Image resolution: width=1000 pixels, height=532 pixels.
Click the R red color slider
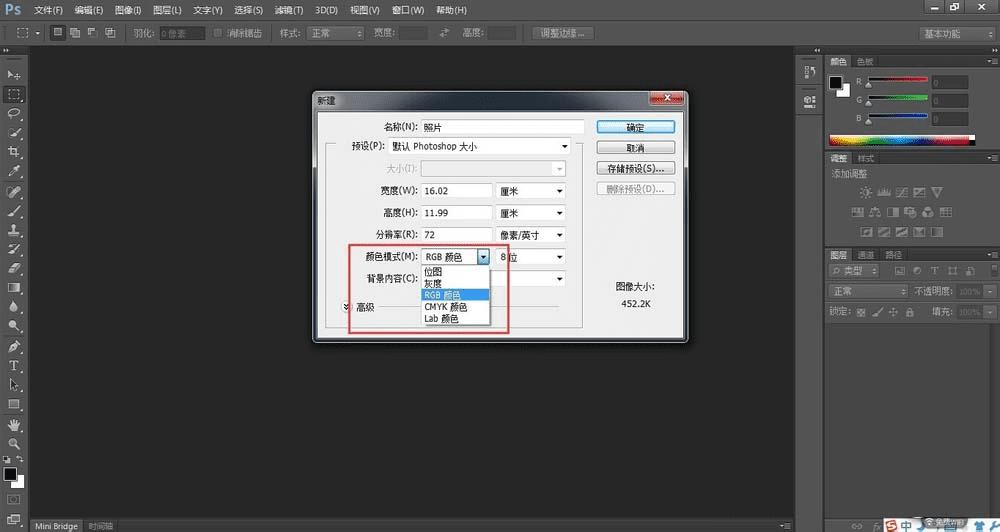click(897, 81)
